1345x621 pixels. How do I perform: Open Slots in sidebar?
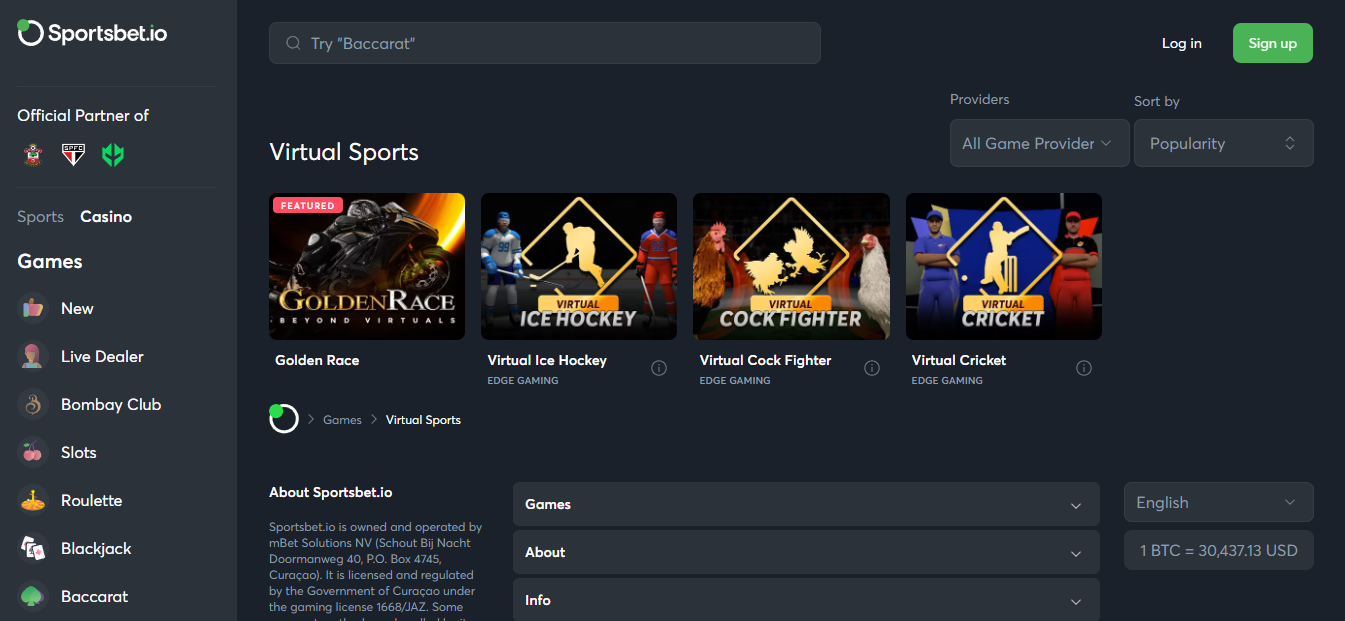[79, 452]
